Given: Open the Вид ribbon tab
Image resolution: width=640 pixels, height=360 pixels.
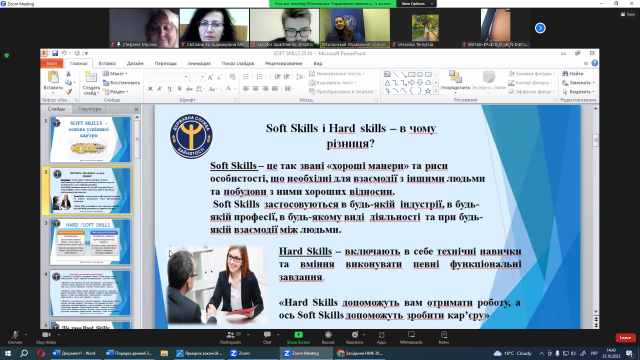Looking at the screenshot, I should (x=318, y=63).
